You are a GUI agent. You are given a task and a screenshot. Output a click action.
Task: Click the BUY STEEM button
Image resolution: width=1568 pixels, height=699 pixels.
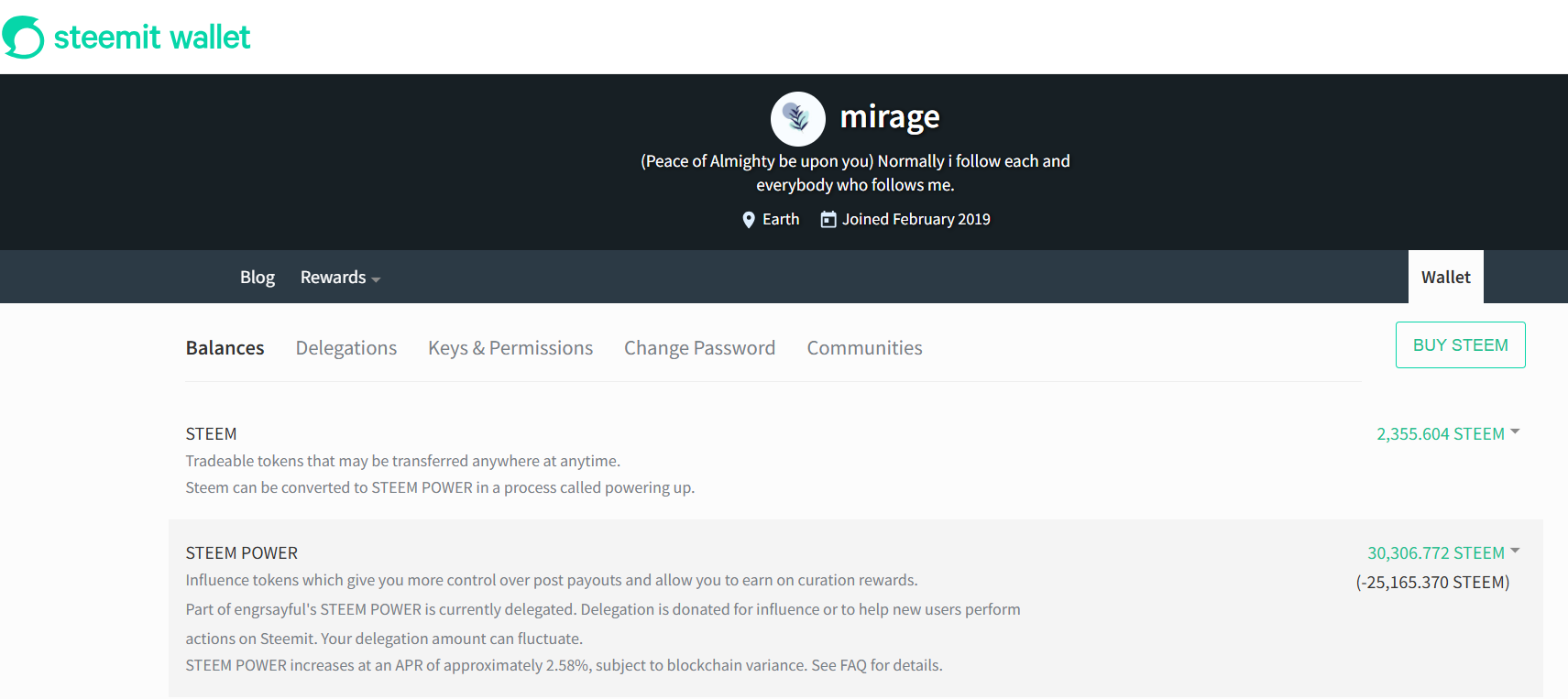coord(1461,345)
